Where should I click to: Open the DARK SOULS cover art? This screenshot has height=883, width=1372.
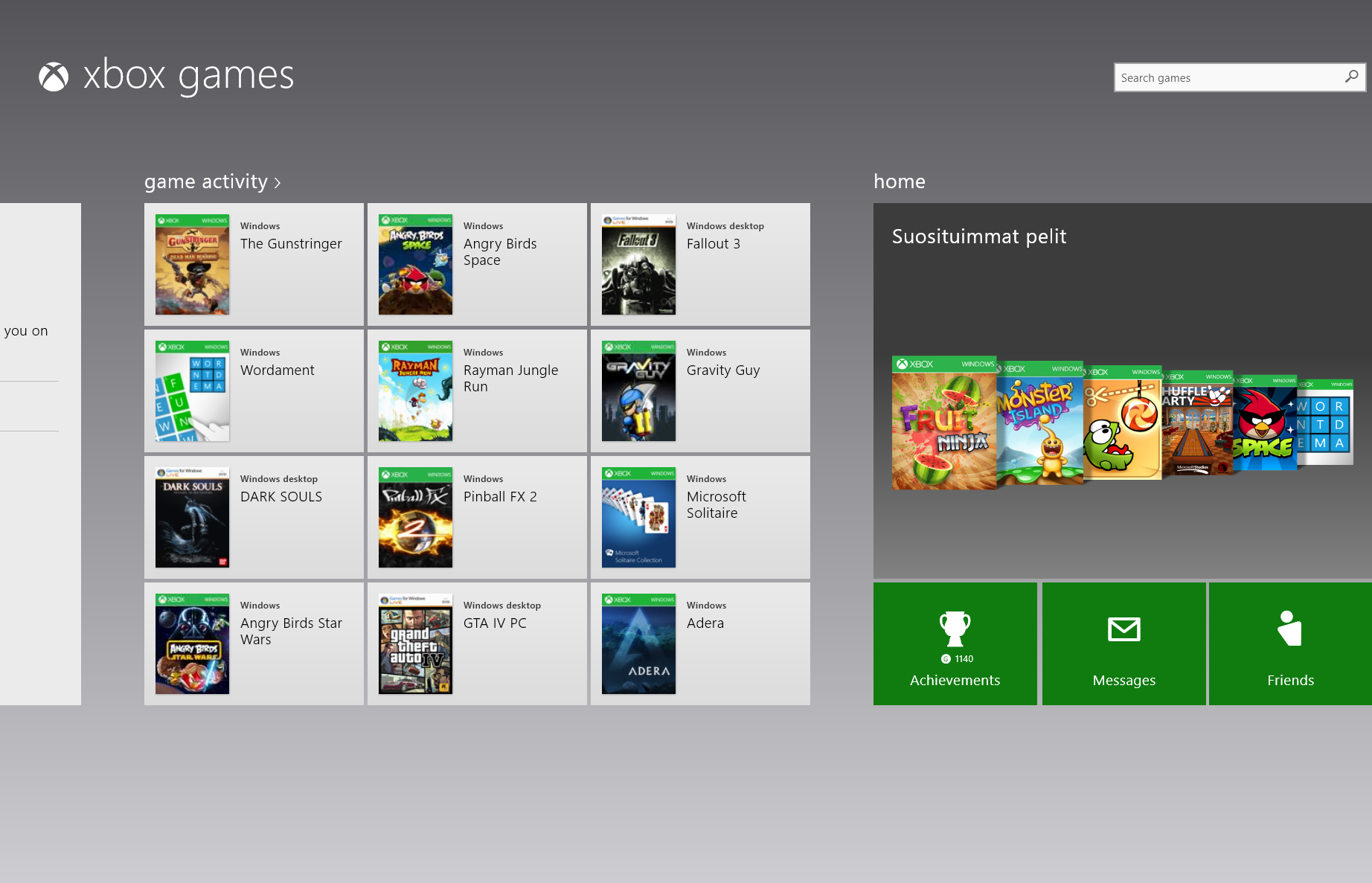coord(192,518)
